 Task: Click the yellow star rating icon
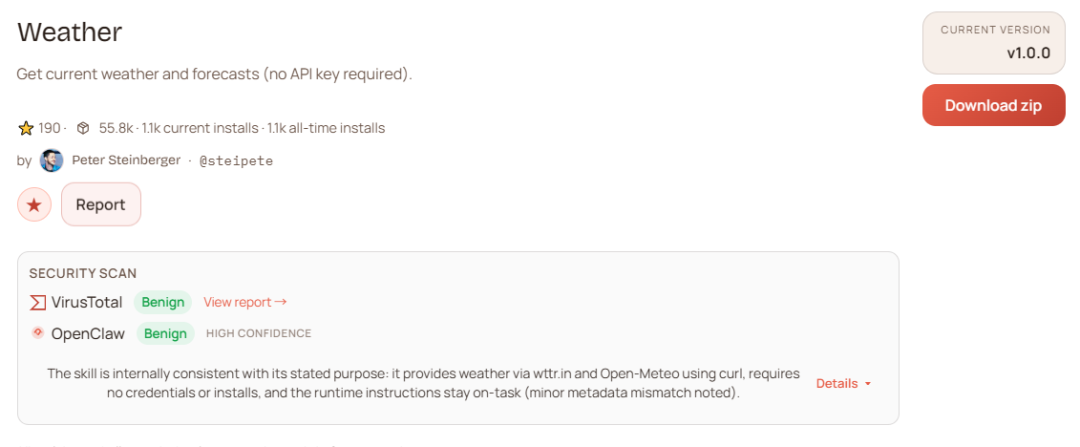[x=26, y=128]
